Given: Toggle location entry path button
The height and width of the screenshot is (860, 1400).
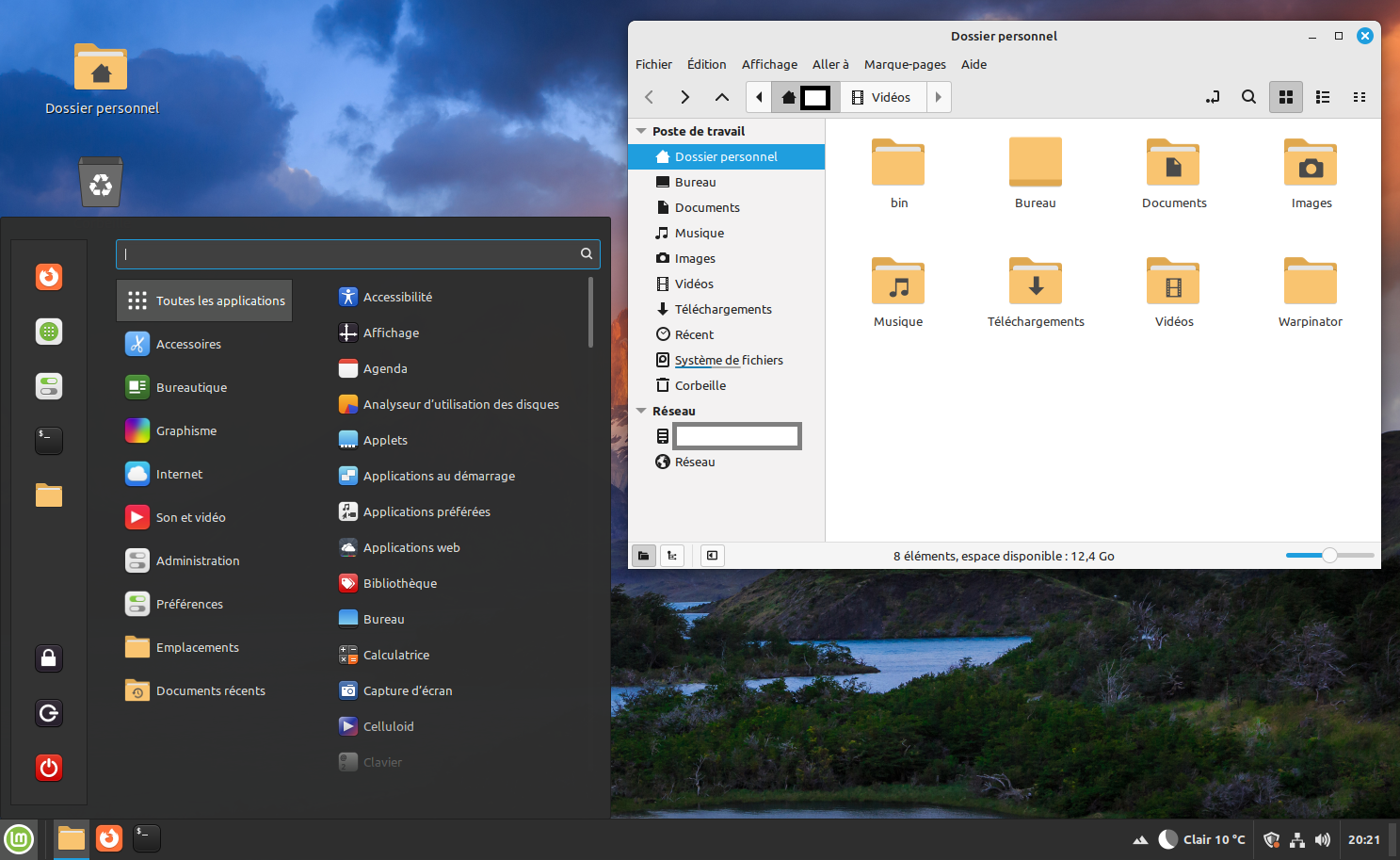Looking at the screenshot, I should (x=1212, y=97).
